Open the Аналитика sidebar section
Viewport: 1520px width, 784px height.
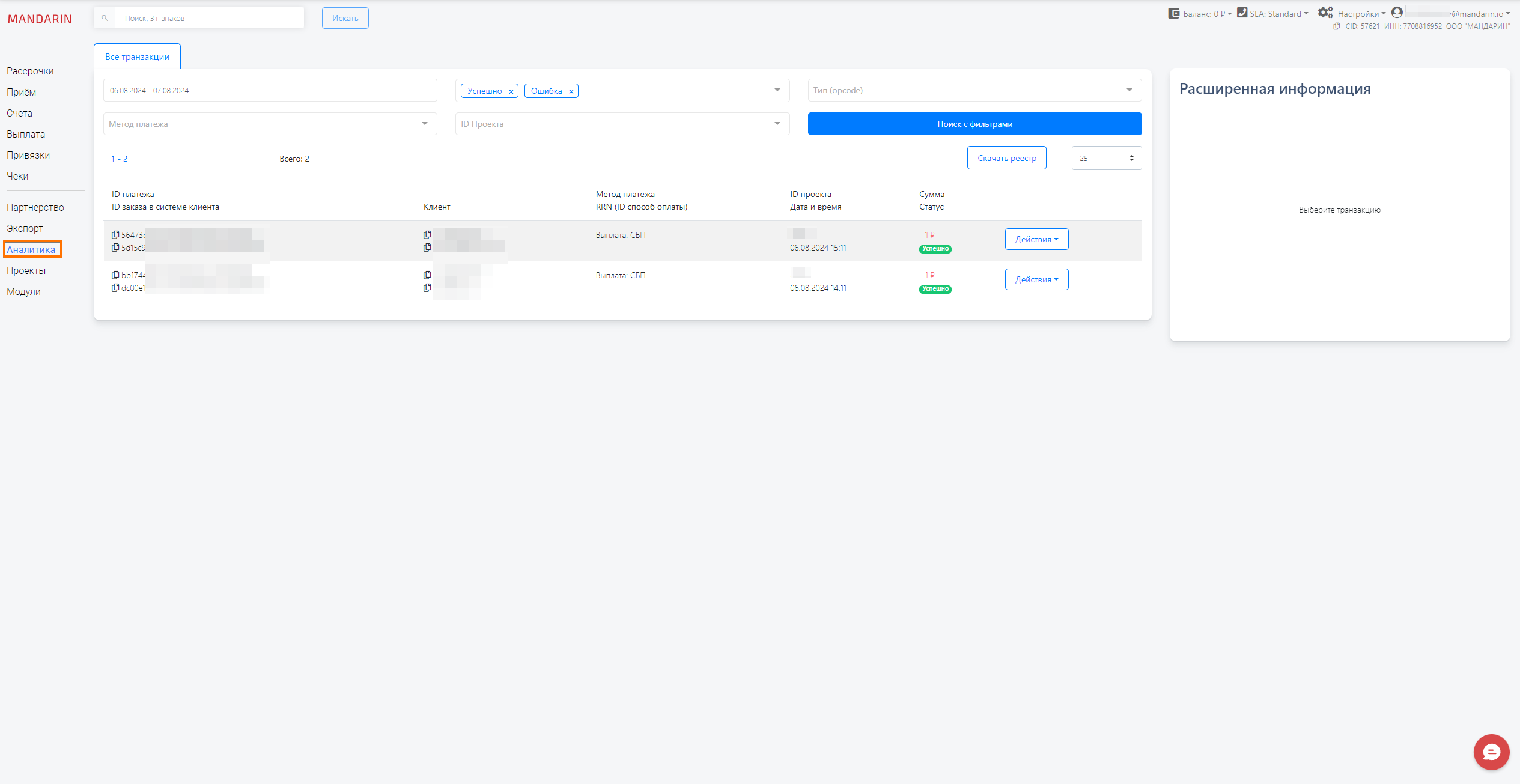click(31, 249)
